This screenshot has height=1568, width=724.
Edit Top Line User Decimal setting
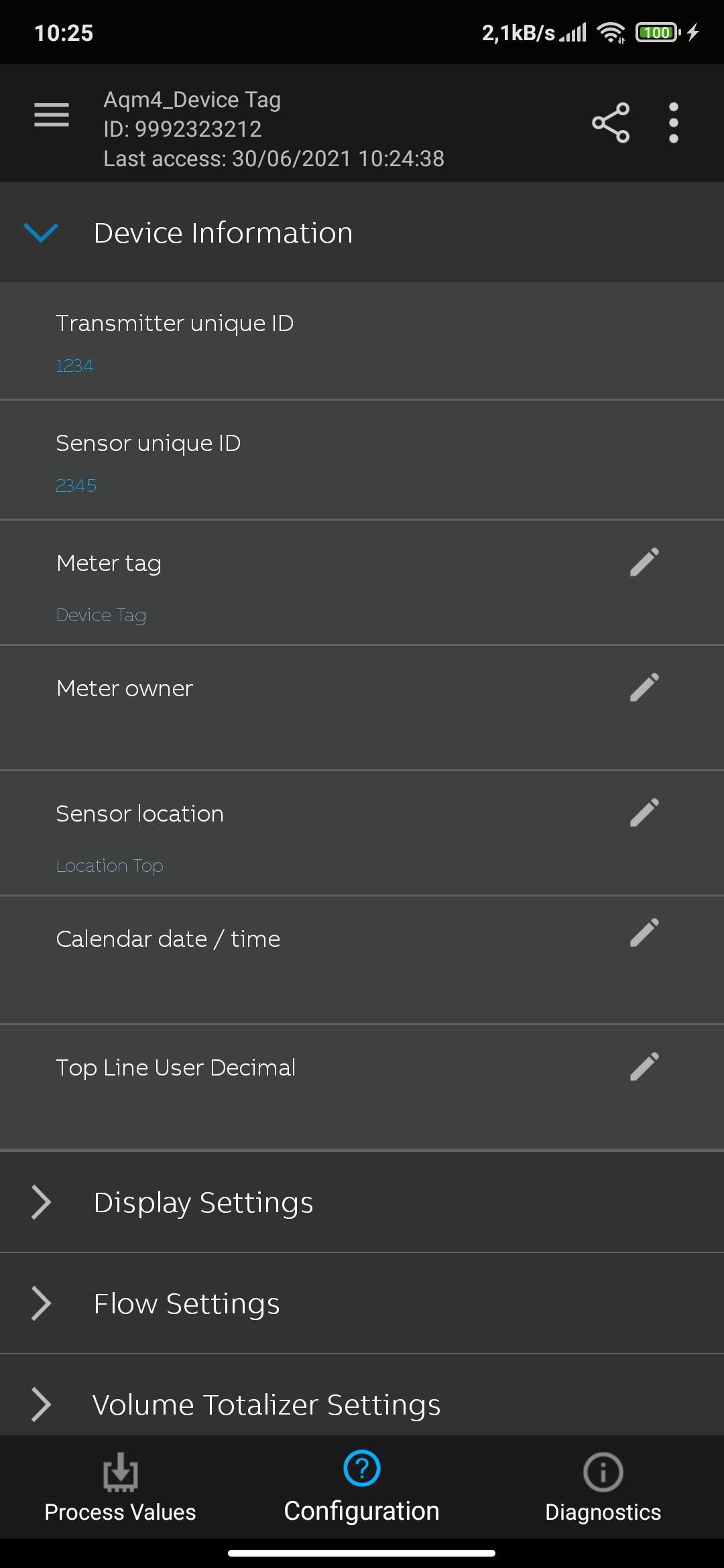[644, 1067]
